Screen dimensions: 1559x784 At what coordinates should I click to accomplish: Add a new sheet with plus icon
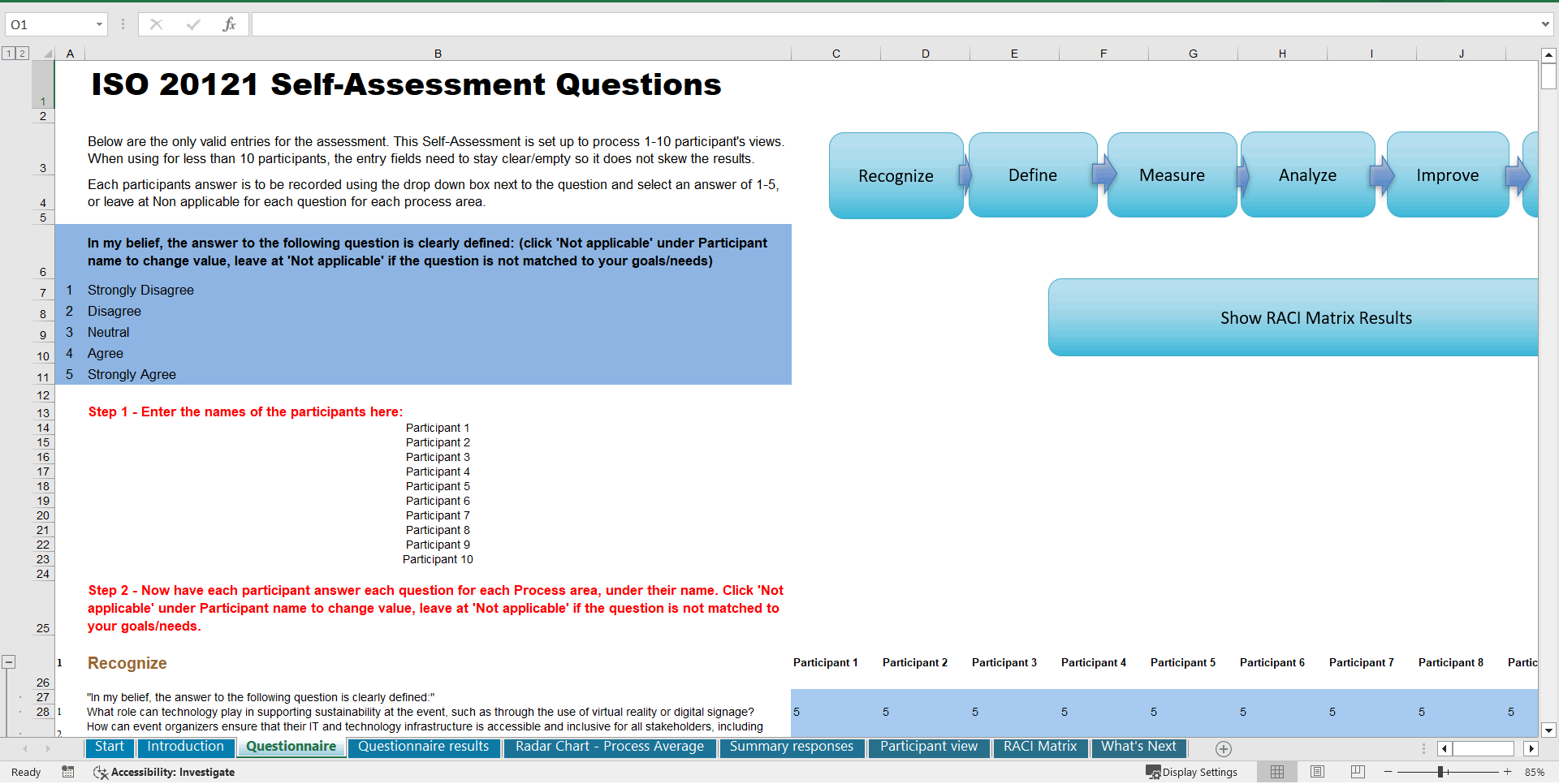1224,748
